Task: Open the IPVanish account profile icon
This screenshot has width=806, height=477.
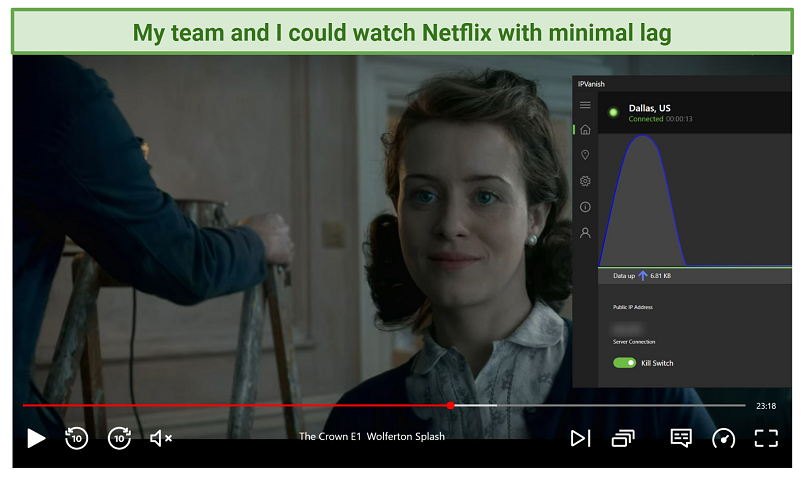Action: pos(585,232)
